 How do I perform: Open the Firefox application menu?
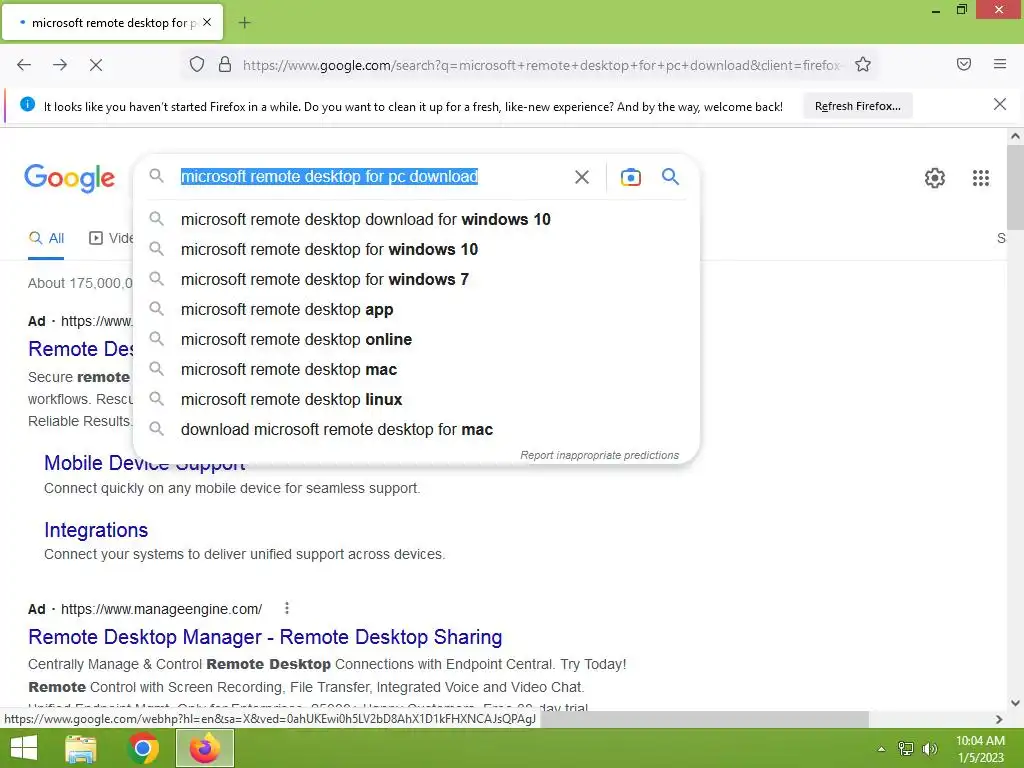(1000, 64)
